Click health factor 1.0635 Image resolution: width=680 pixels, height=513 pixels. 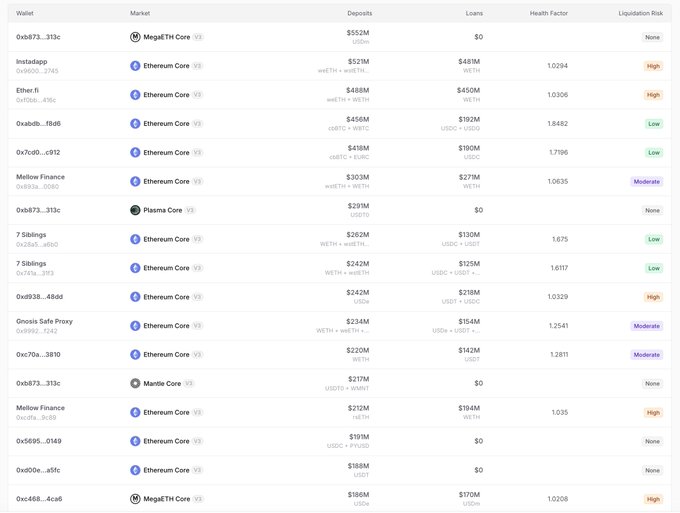(x=558, y=181)
